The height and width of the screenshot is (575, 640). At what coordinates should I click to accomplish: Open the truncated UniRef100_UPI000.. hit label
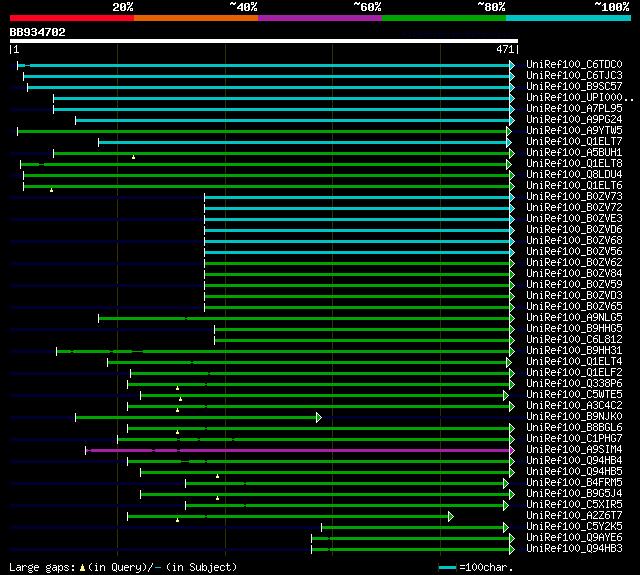[580, 98]
